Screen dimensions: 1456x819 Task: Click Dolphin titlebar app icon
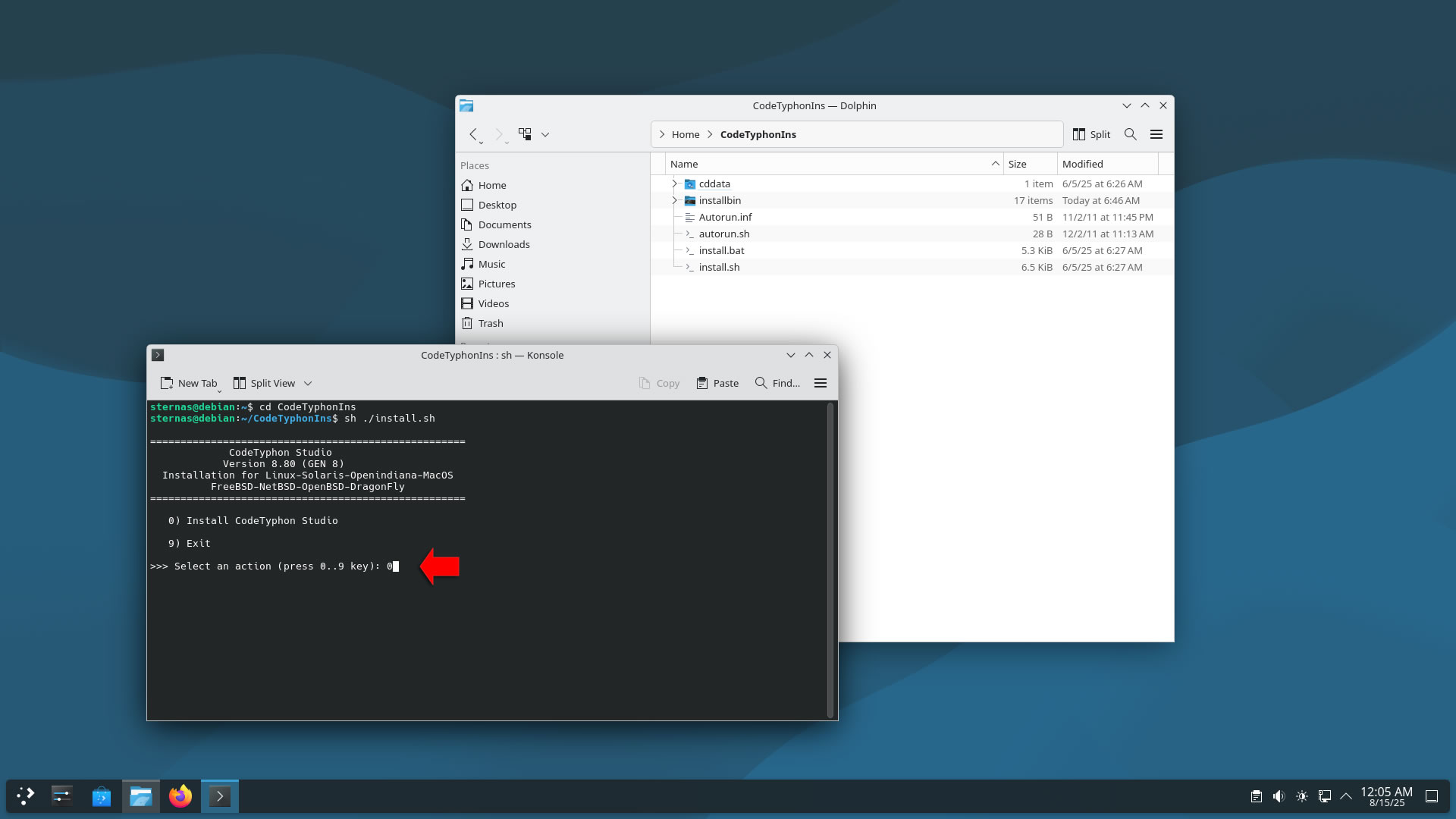(466, 105)
